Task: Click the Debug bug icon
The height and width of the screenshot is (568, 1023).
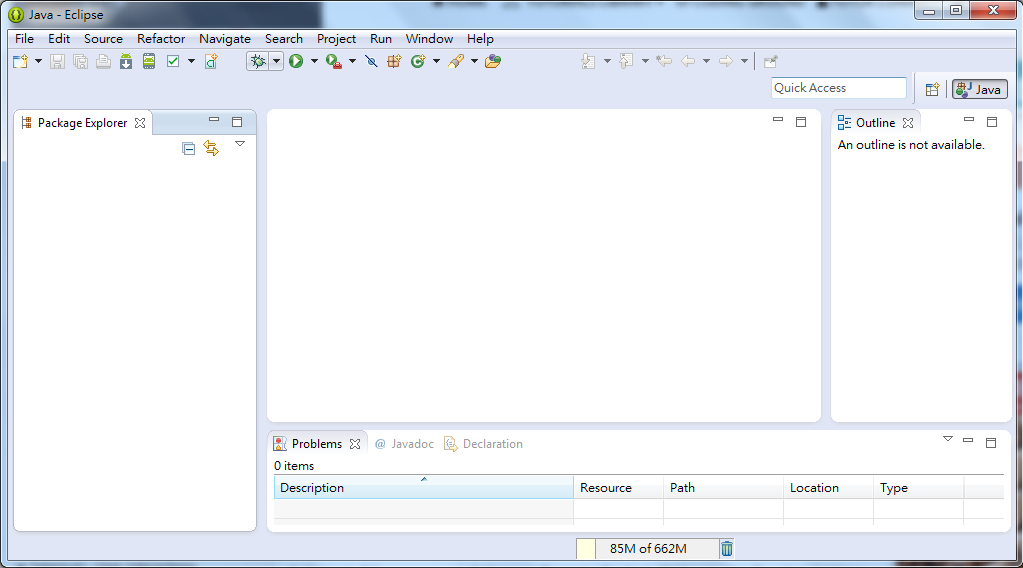Action: click(258, 61)
